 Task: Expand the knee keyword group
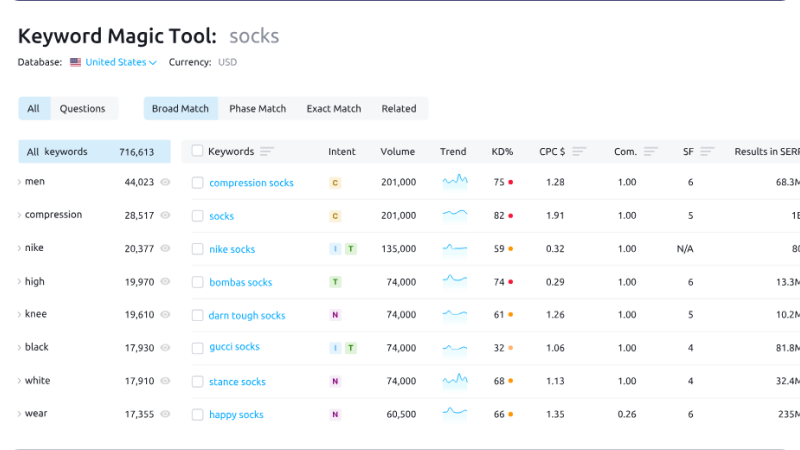pyautogui.click(x=19, y=314)
